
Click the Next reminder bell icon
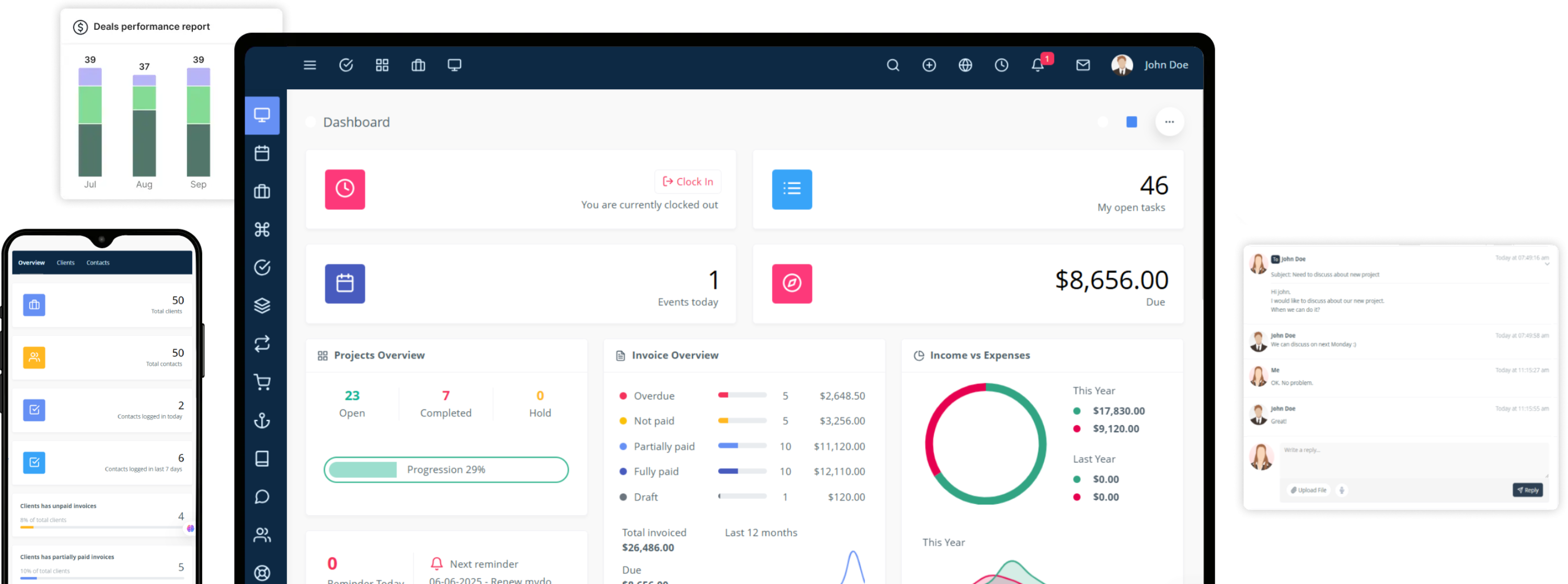(436, 563)
